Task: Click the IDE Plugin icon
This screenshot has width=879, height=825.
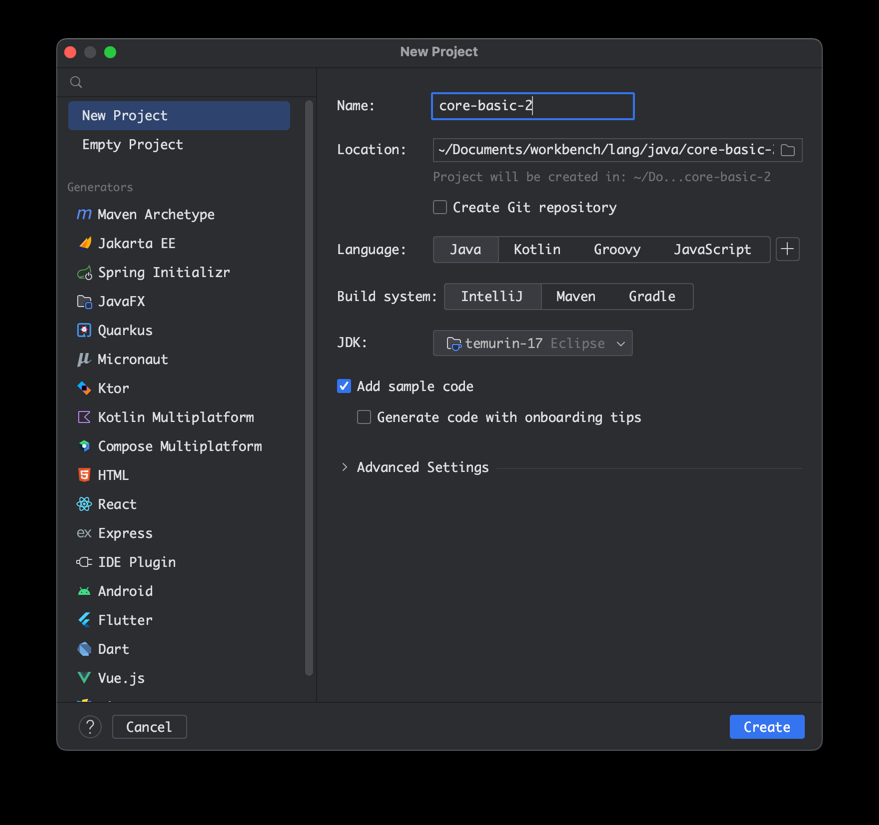Action: pyautogui.click(x=84, y=562)
